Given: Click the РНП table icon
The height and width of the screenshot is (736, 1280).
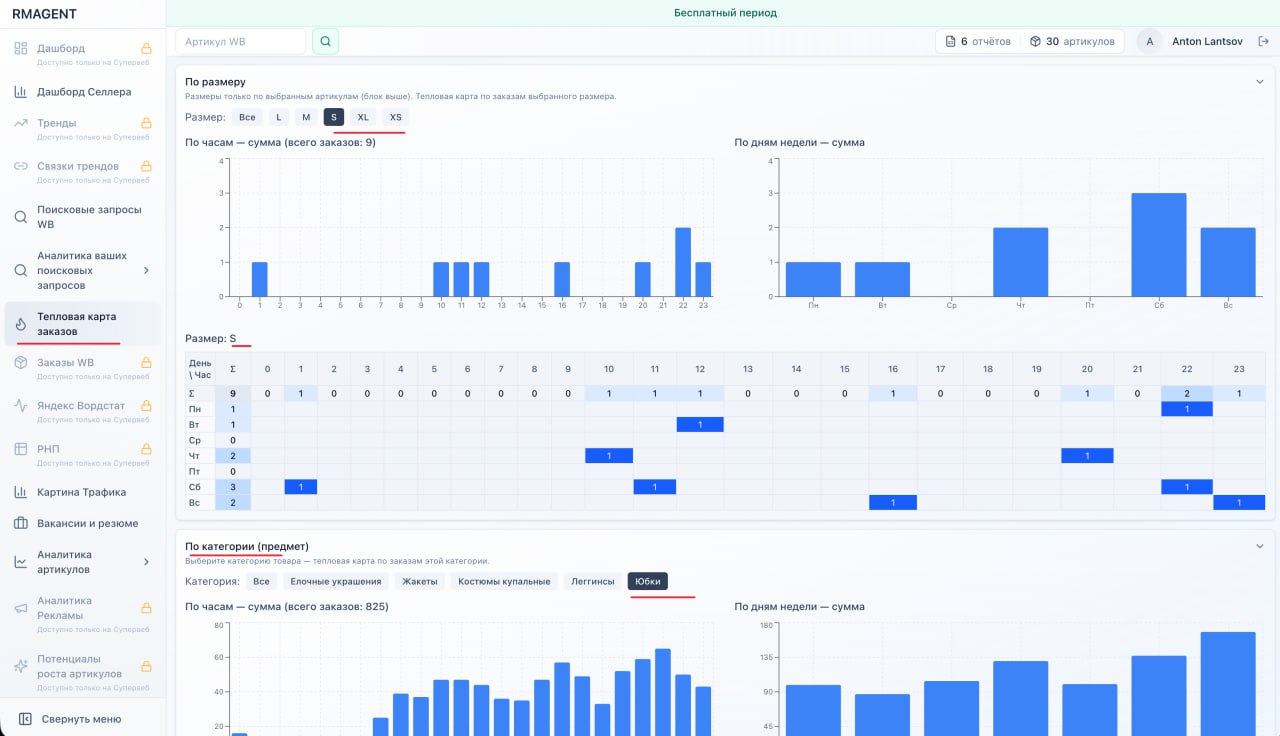Looking at the screenshot, I should pos(20,449).
